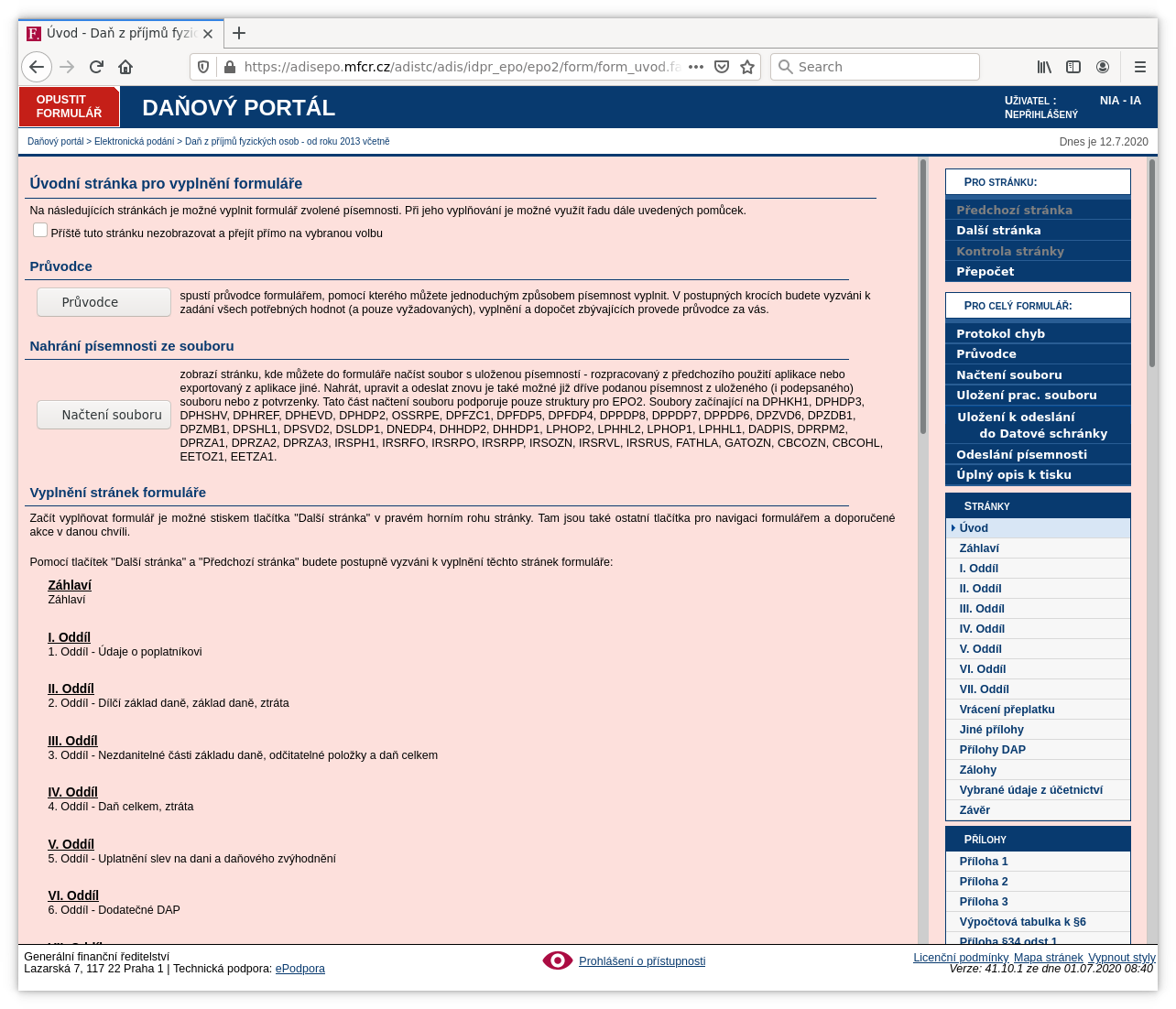Click the padlock site security icon
Screen dimensions: 1176x1009
pos(229,67)
